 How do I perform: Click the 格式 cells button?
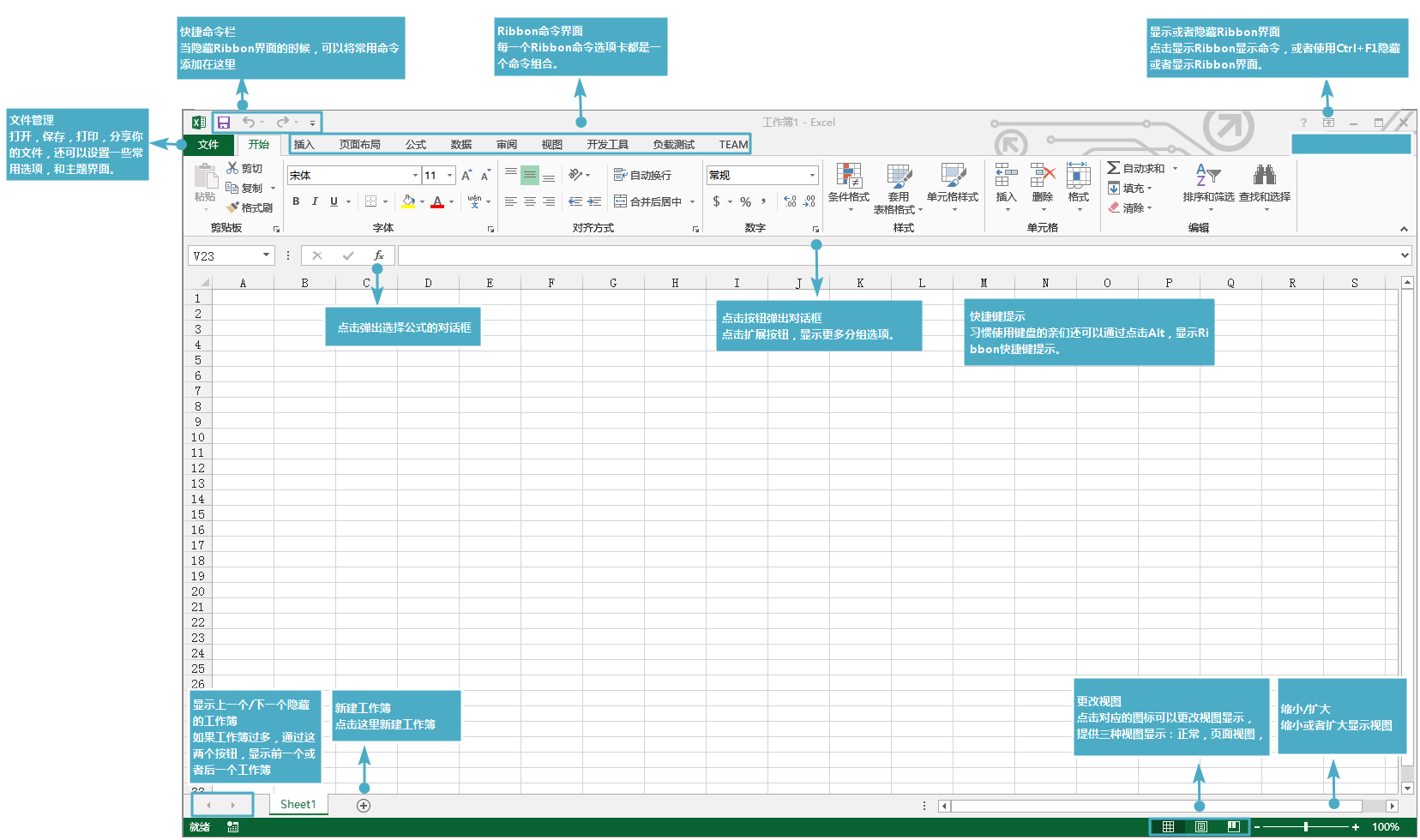(x=1078, y=188)
